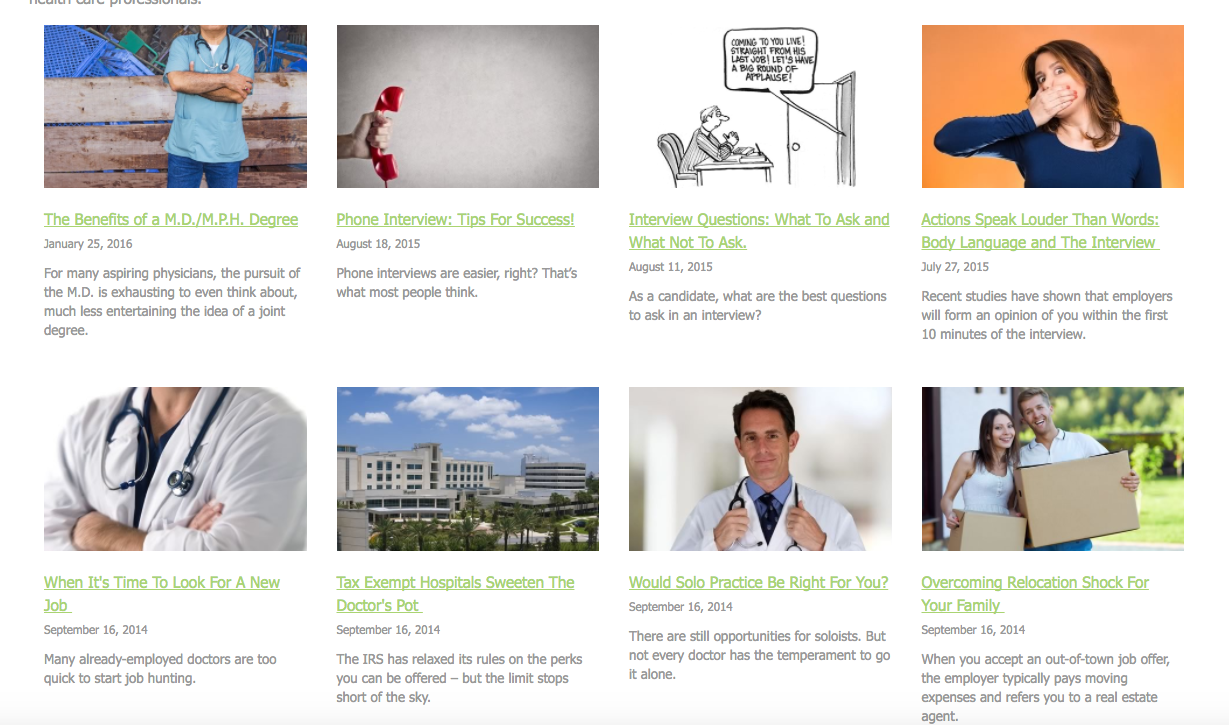Click the relocation article summary paragraph

(1046, 688)
